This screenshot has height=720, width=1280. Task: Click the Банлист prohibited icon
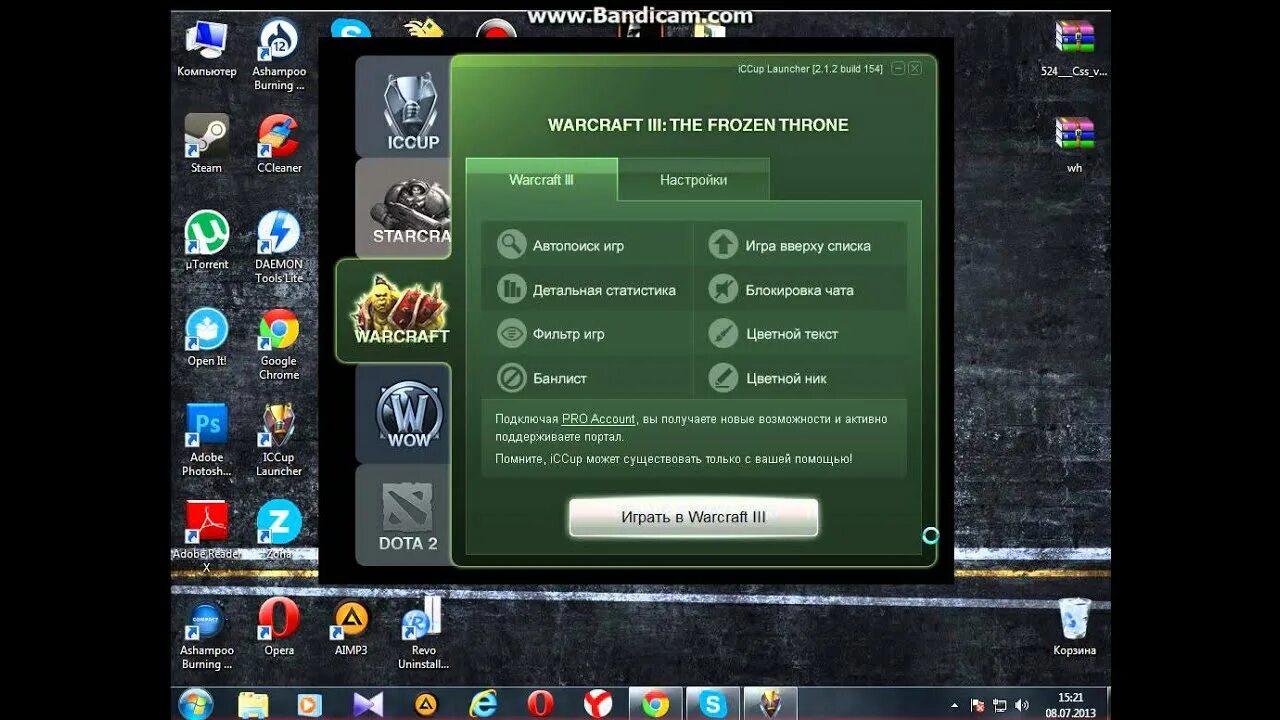pyautogui.click(x=511, y=378)
